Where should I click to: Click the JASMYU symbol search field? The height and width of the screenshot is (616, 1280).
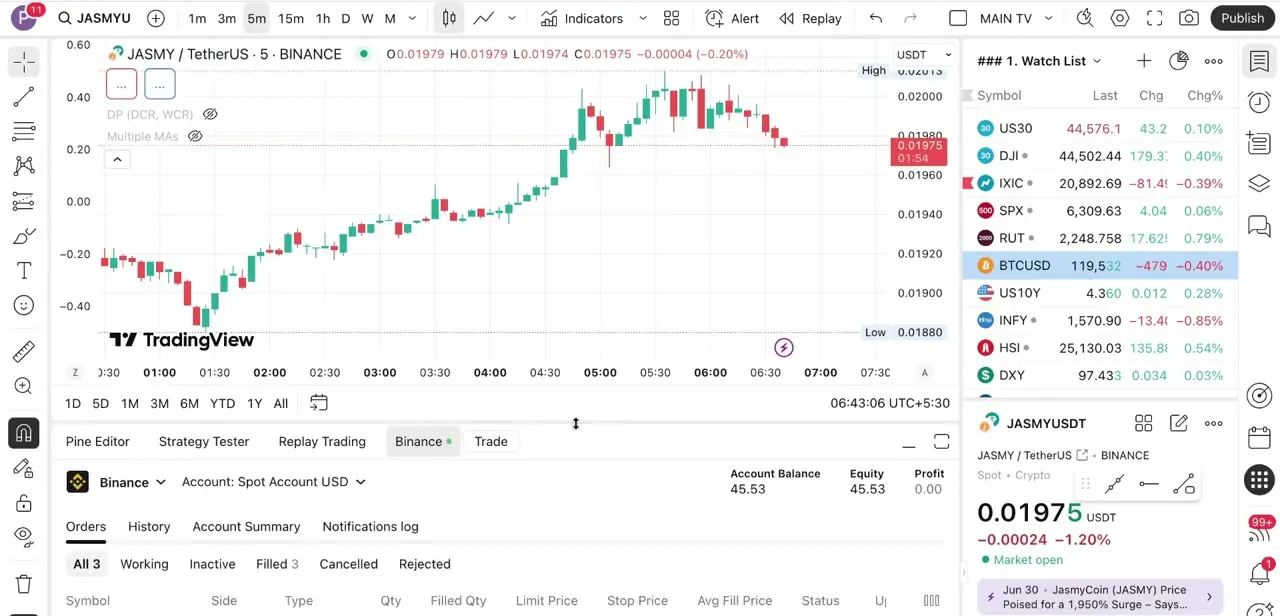point(94,18)
